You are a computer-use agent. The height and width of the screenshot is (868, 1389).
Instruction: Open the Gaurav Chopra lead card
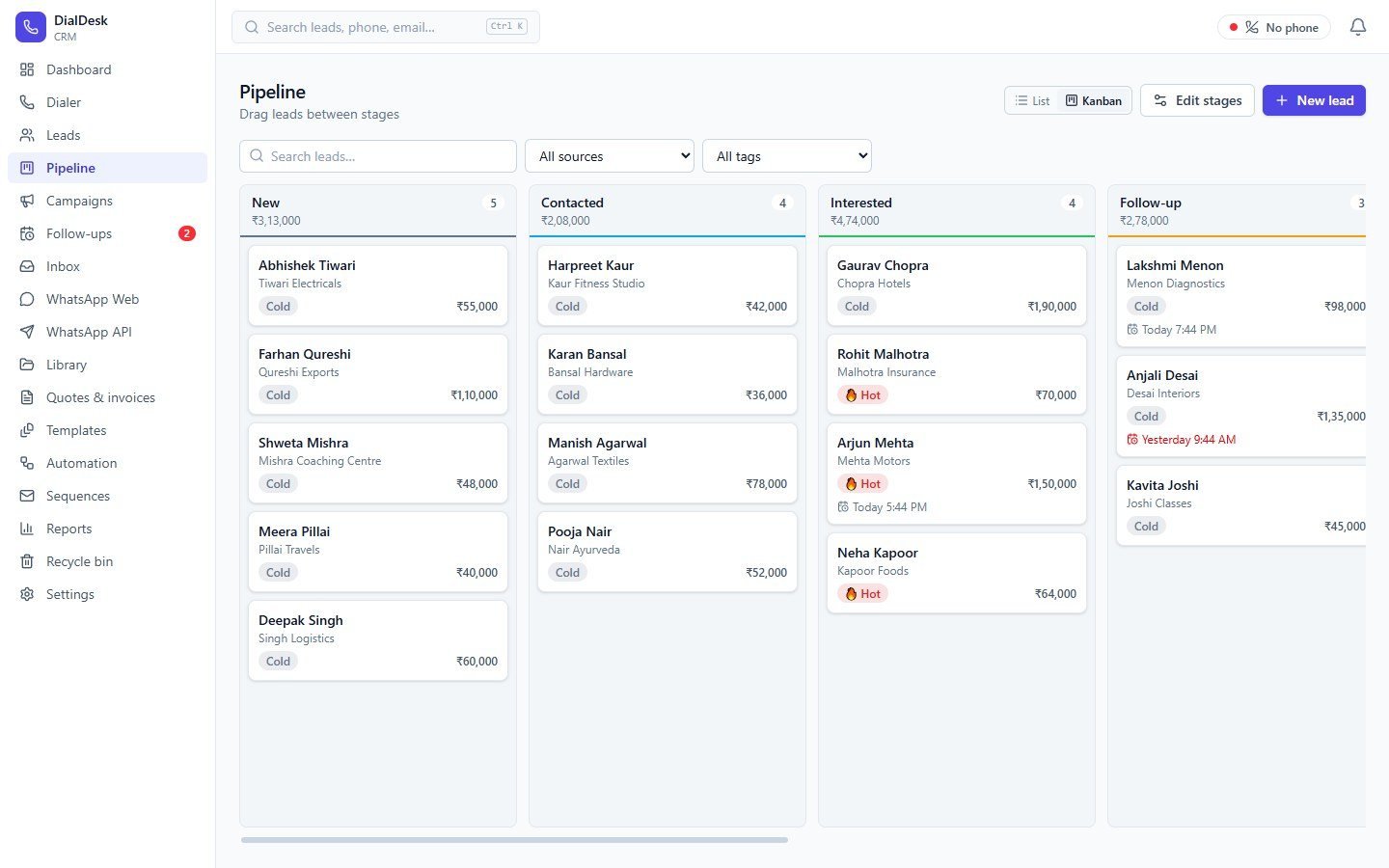pyautogui.click(x=957, y=285)
